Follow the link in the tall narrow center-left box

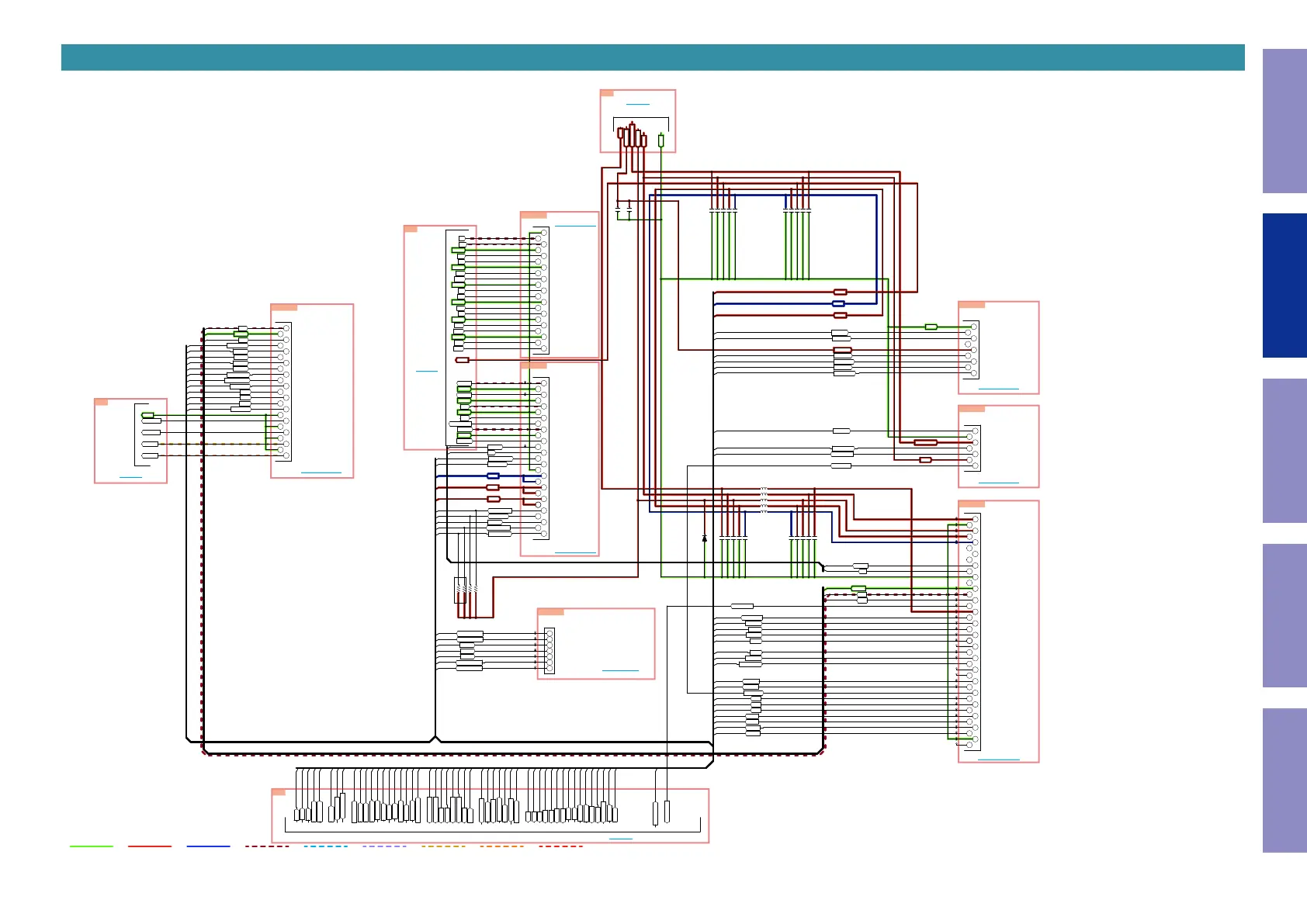coord(427,372)
